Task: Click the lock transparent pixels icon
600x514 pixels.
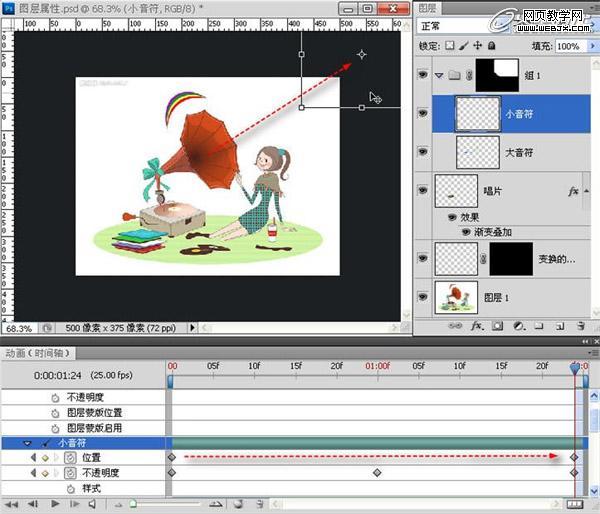Action: coord(450,47)
